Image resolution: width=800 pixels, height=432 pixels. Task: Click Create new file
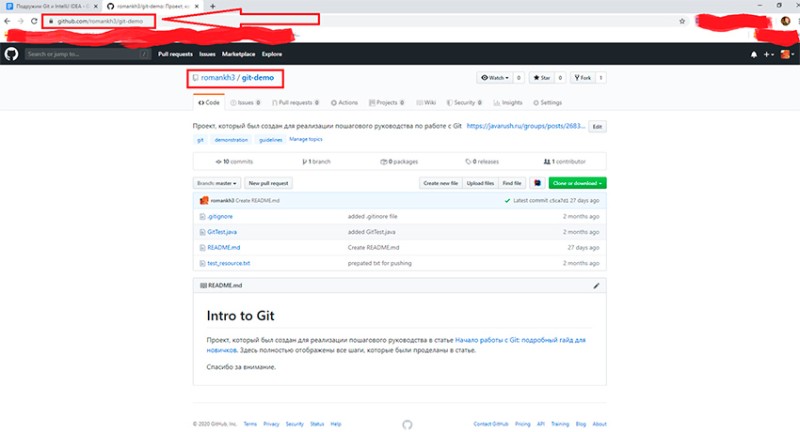440,183
